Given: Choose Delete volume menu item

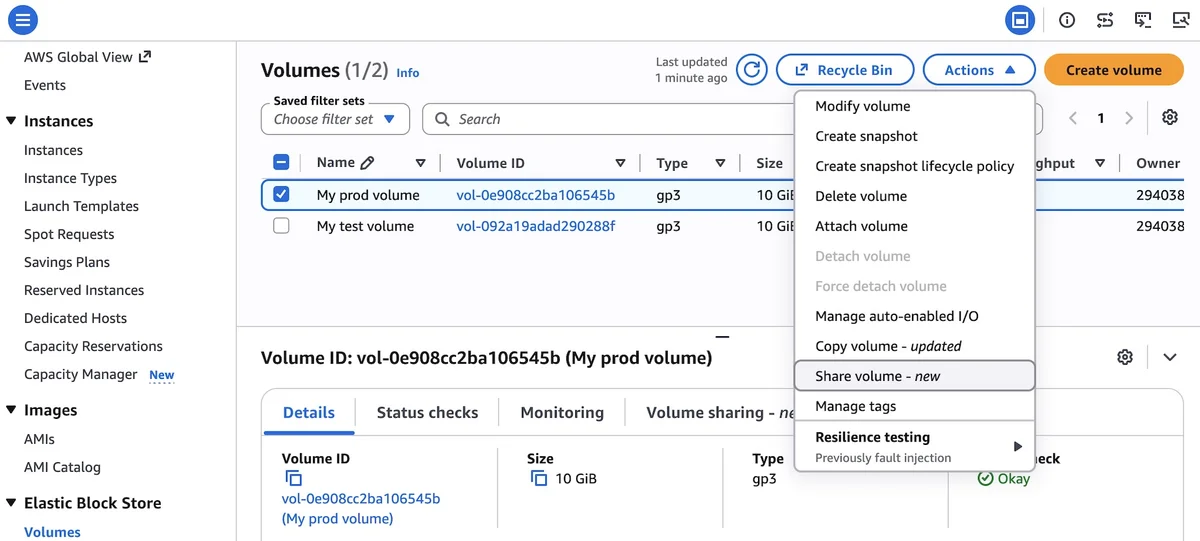Looking at the screenshot, I should pyautogui.click(x=914, y=196).
